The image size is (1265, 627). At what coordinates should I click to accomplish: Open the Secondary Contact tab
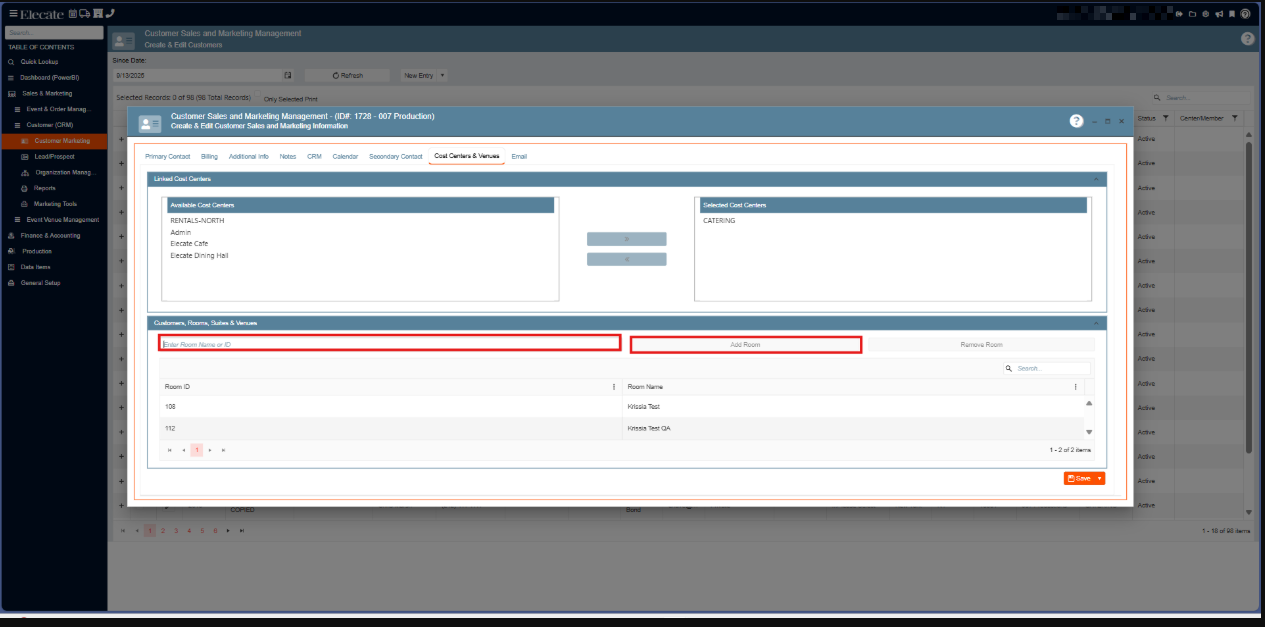point(395,157)
